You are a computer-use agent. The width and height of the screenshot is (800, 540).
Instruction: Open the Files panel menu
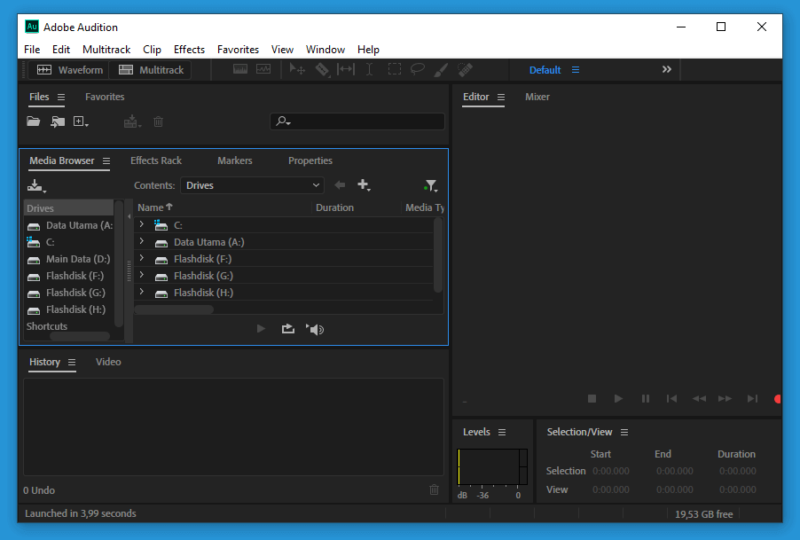click(x=61, y=97)
